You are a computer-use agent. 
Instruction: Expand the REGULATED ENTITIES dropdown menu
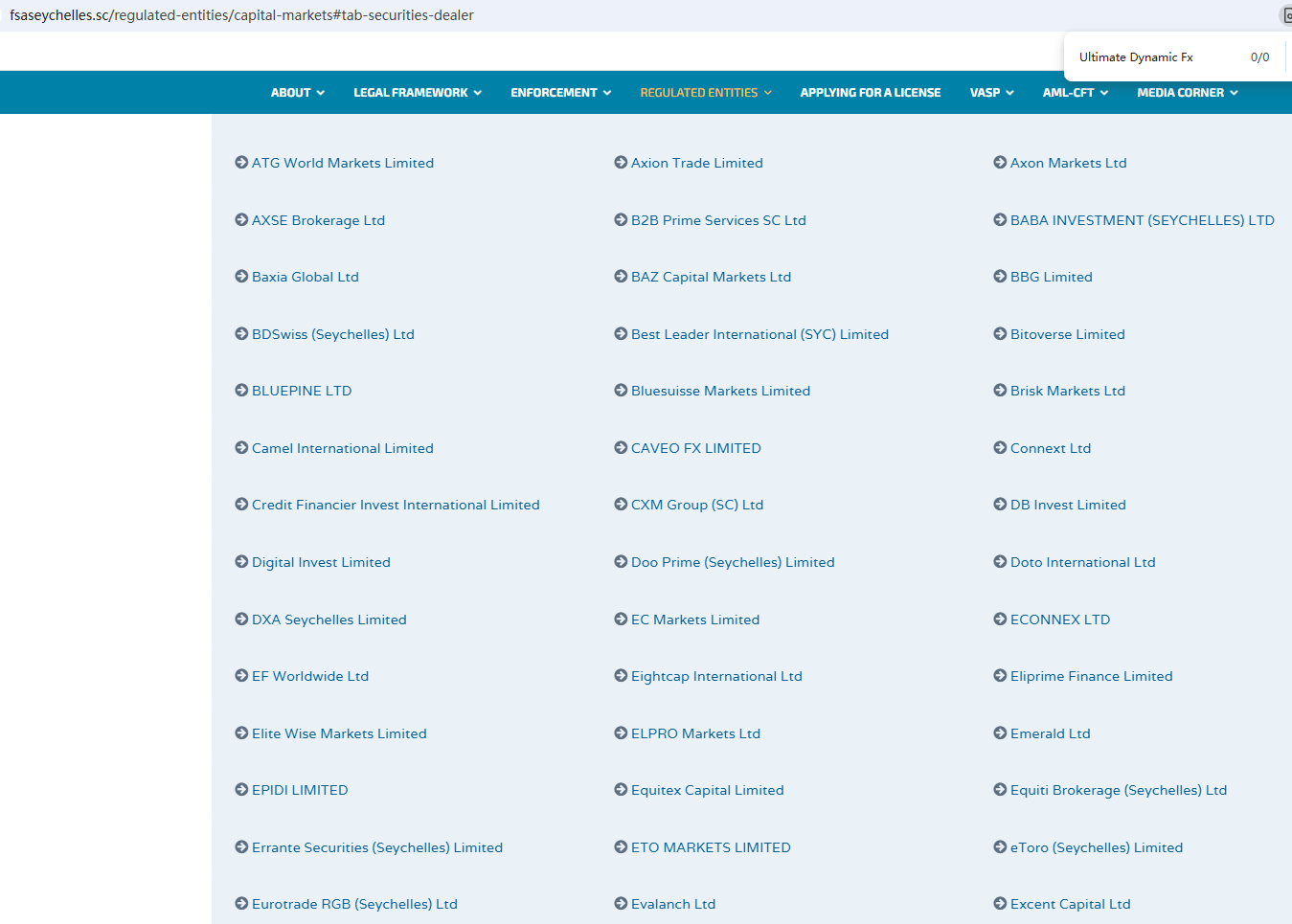706,93
